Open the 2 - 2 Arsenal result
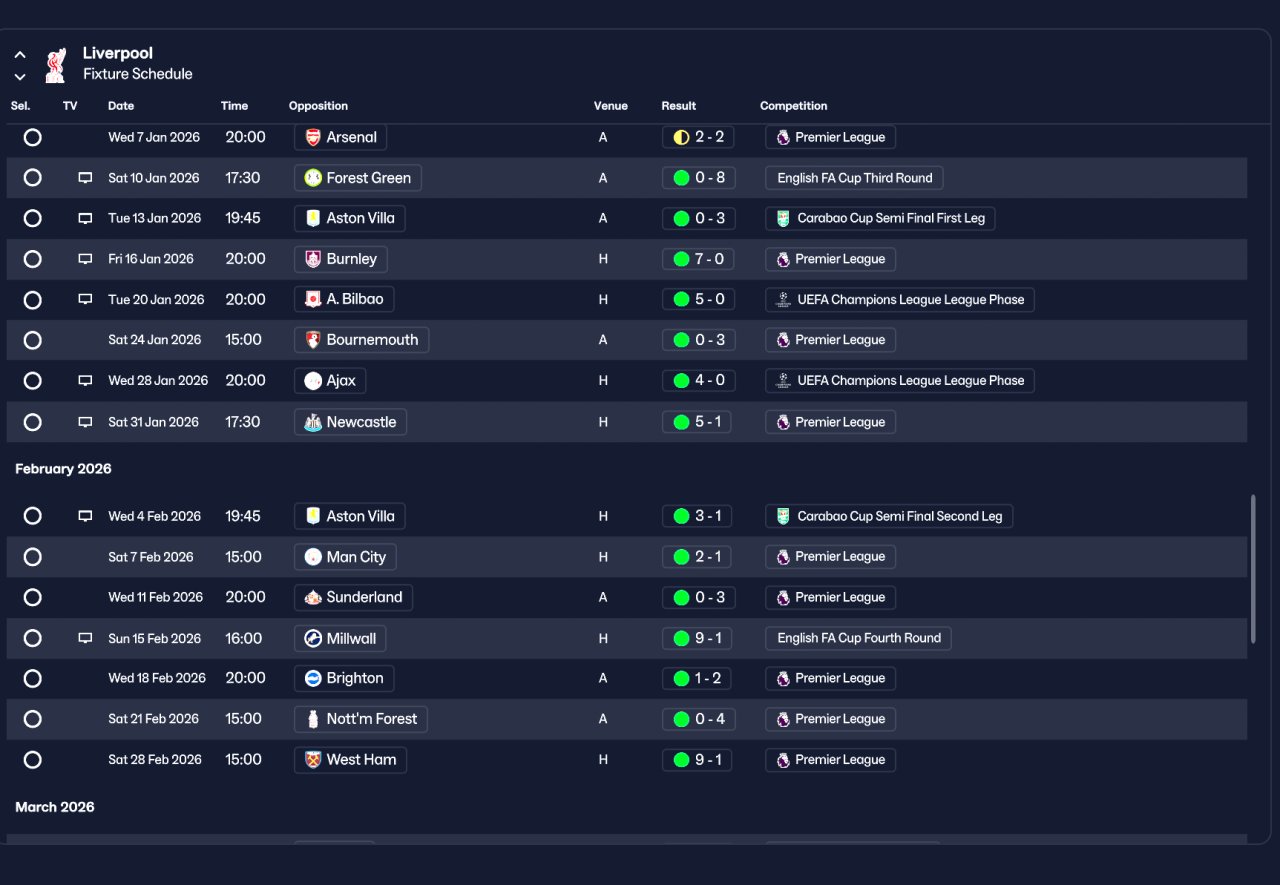1280x885 pixels. (x=698, y=137)
